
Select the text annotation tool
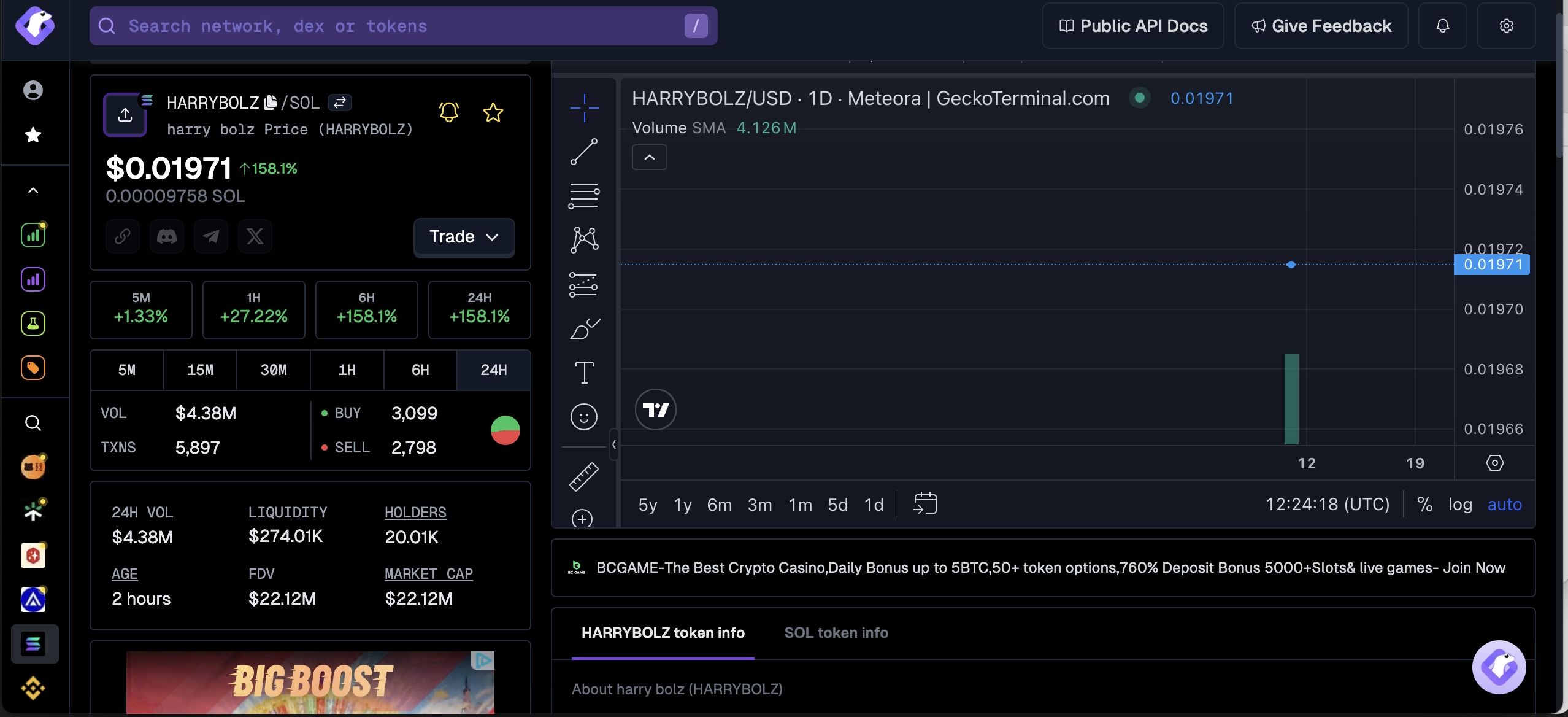(584, 373)
